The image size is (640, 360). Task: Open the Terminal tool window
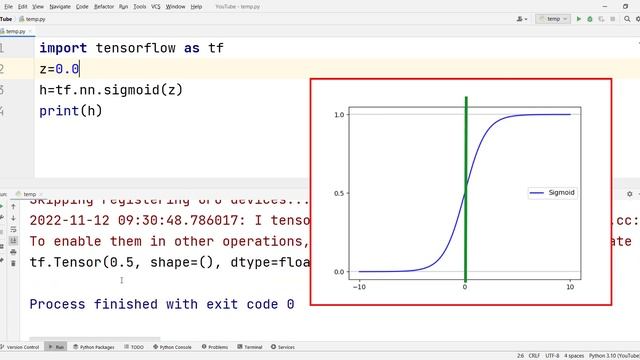coord(250,347)
